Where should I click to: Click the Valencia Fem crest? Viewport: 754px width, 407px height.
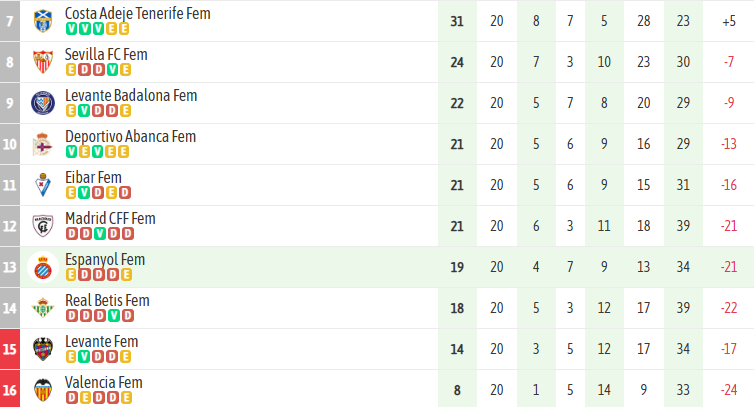point(43,390)
